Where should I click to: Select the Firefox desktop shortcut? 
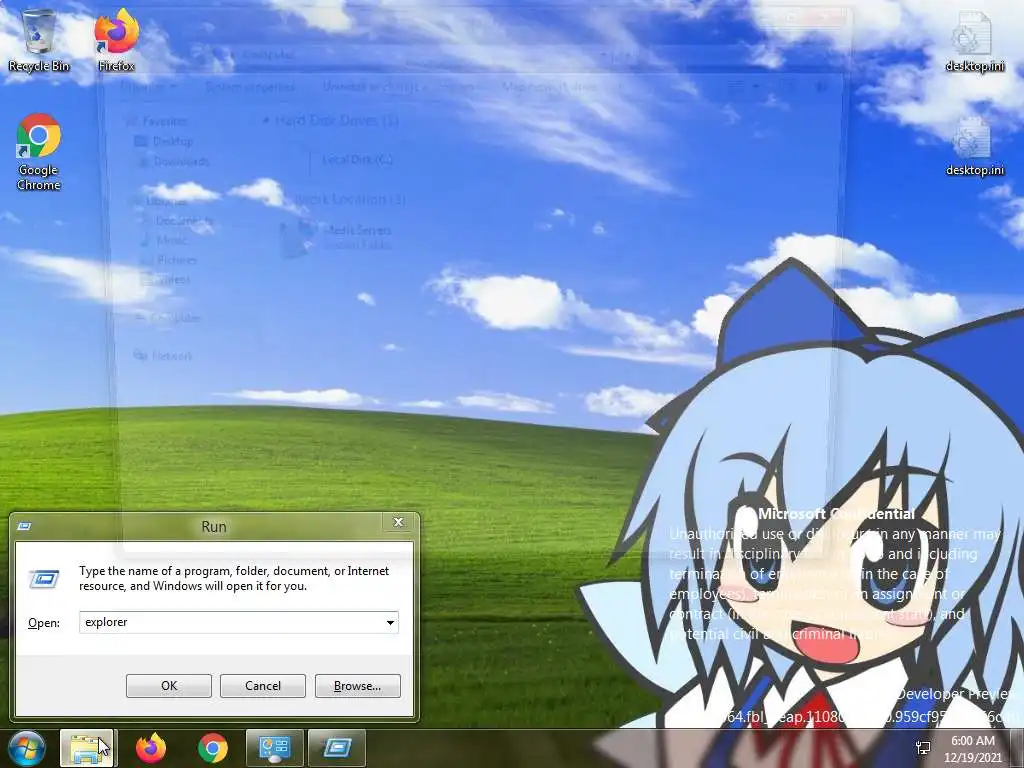click(116, 39)
